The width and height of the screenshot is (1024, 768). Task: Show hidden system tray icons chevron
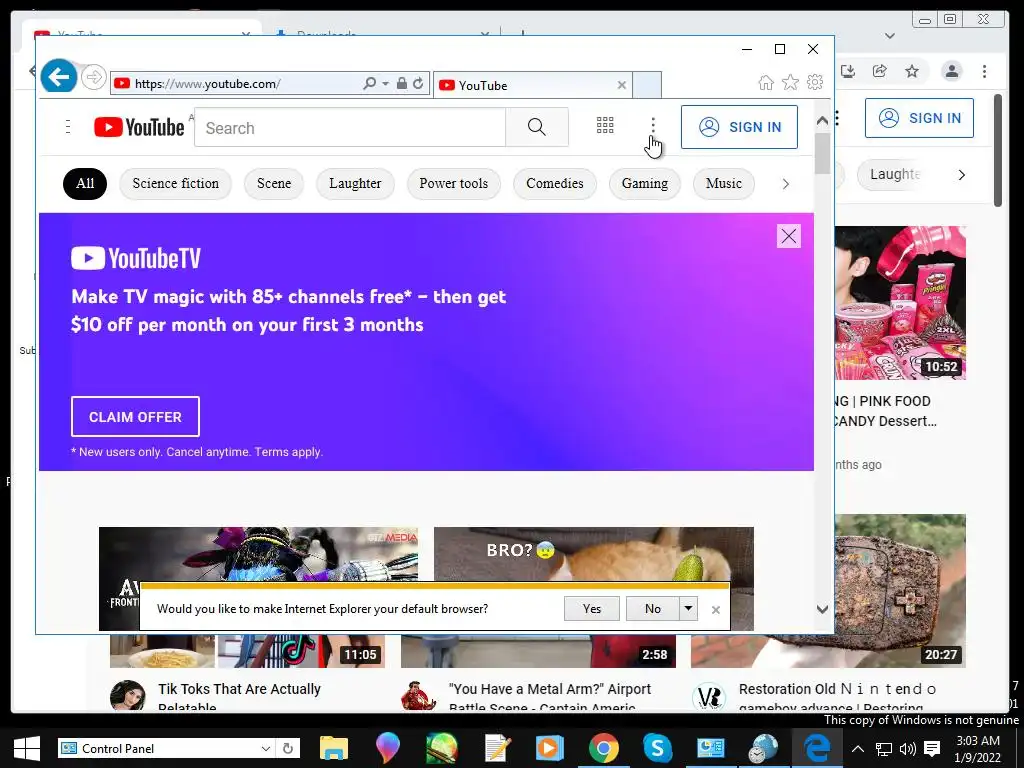(858, 749)
